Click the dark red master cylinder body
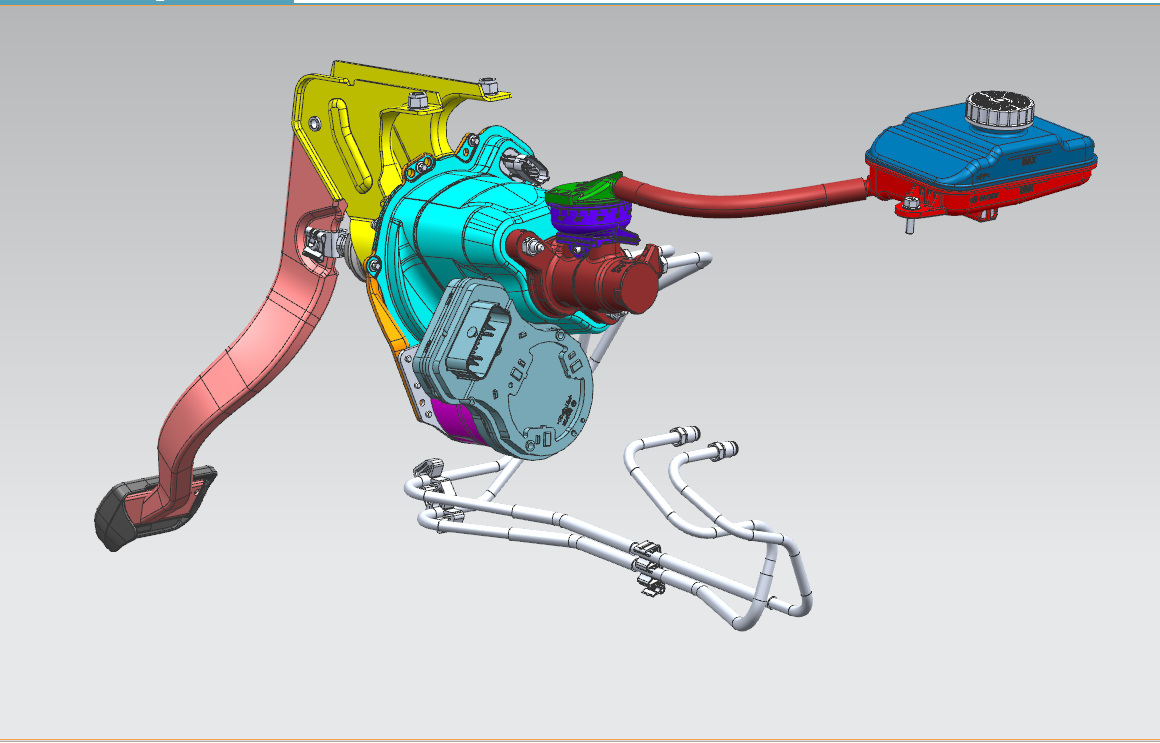This screenshot has height=743, width=1160. pyautogui.click(x=592, y=278)
